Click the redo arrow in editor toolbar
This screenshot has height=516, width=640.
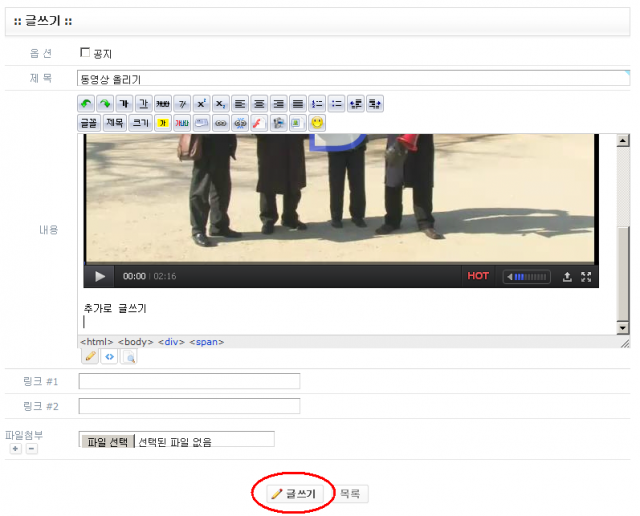coord(105,104)
